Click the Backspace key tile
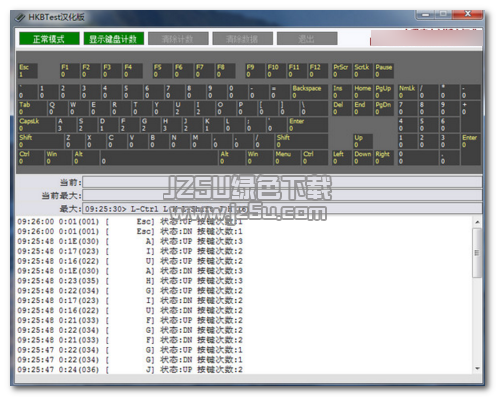496x397 pixels. coord(309,92)
